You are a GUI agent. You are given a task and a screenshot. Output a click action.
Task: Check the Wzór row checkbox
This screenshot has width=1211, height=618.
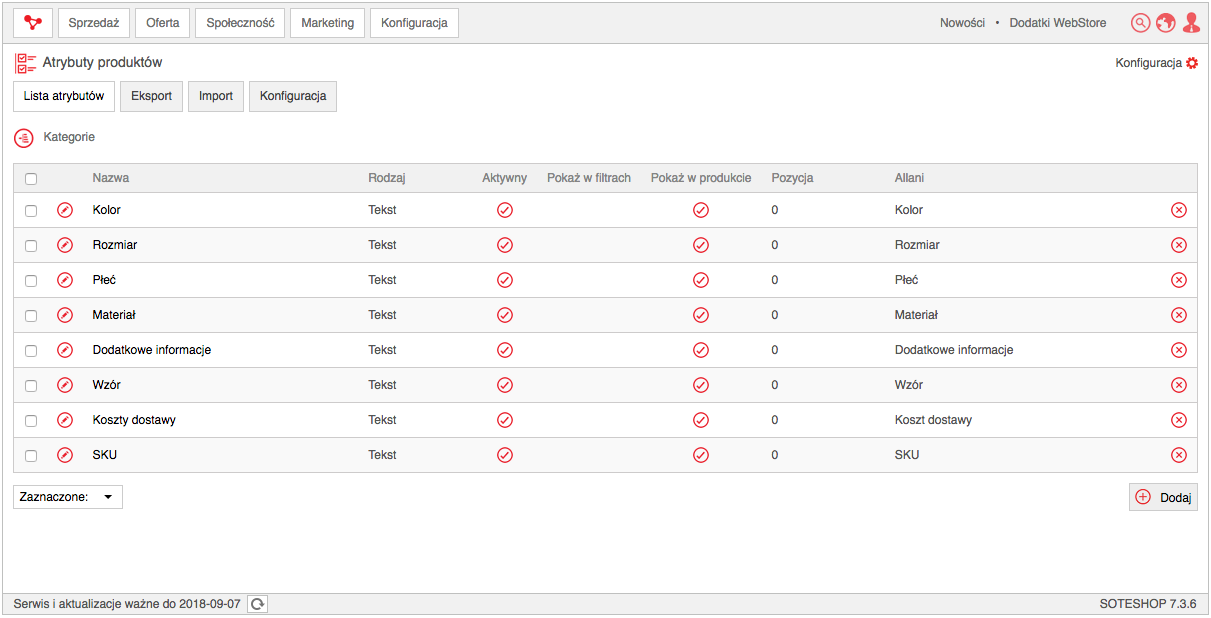(31, 386)
